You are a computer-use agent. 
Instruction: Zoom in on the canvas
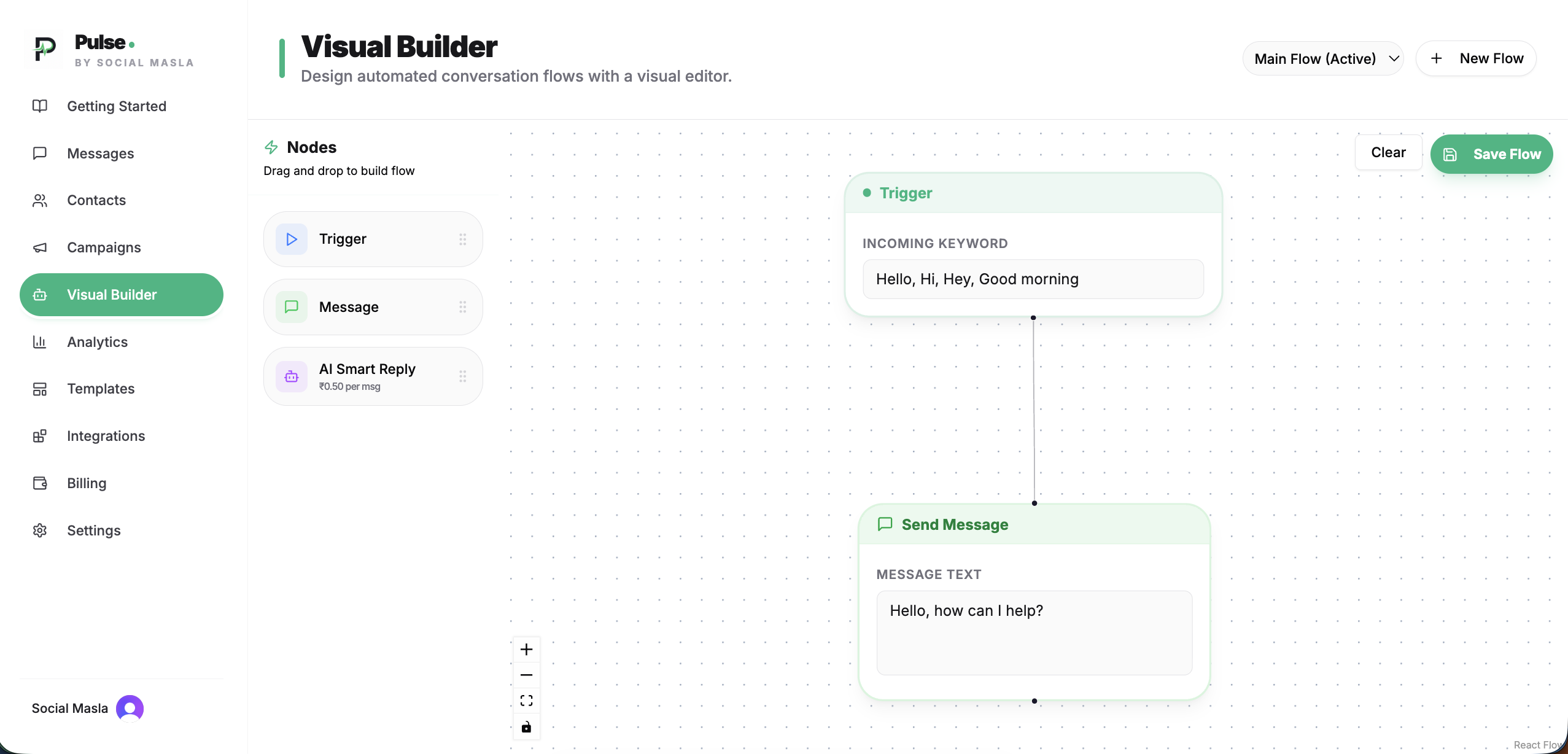coord(526,649)
